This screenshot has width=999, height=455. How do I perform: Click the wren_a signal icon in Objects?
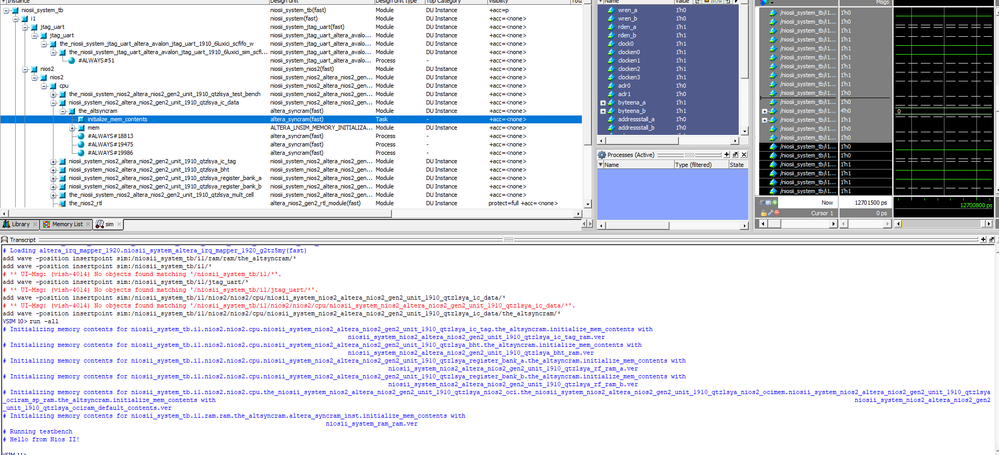pyautogui.click(x=610, y=10)
